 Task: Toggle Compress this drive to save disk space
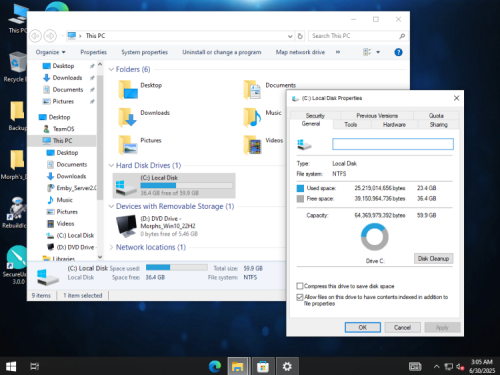point(300,286)
